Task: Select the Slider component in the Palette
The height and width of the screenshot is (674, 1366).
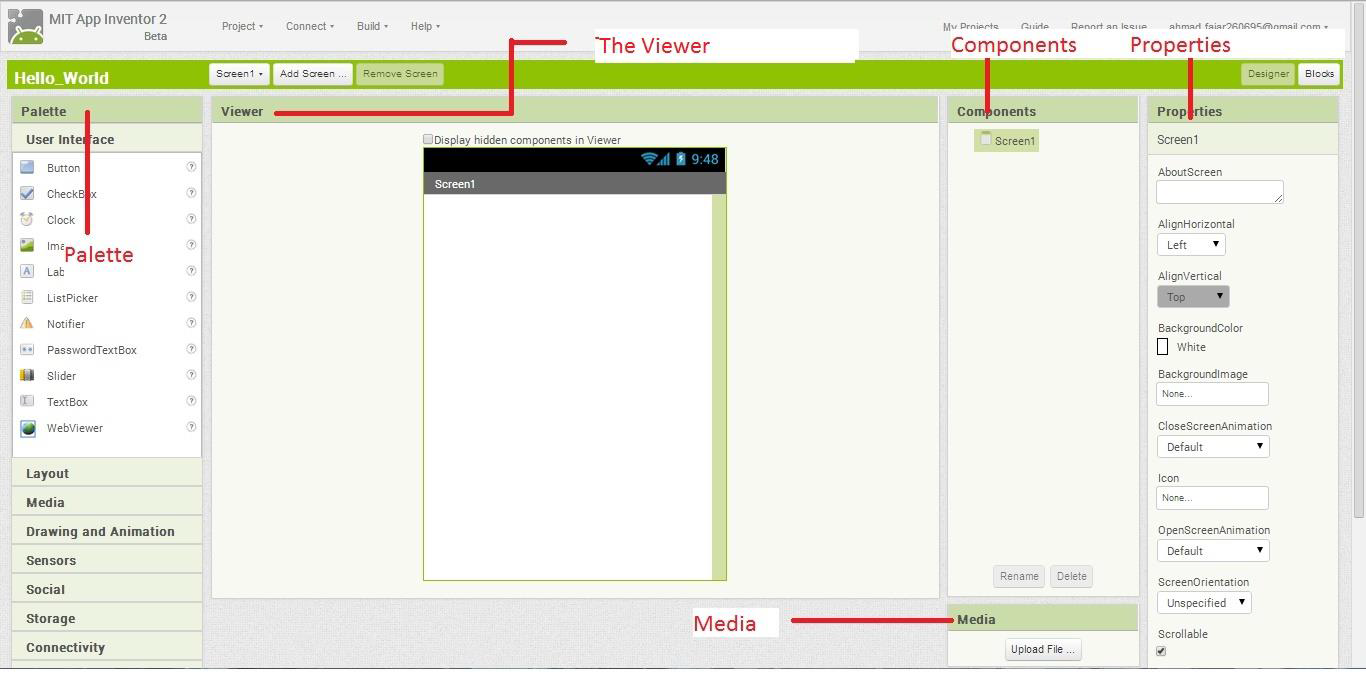Action: tap(61, 375)
